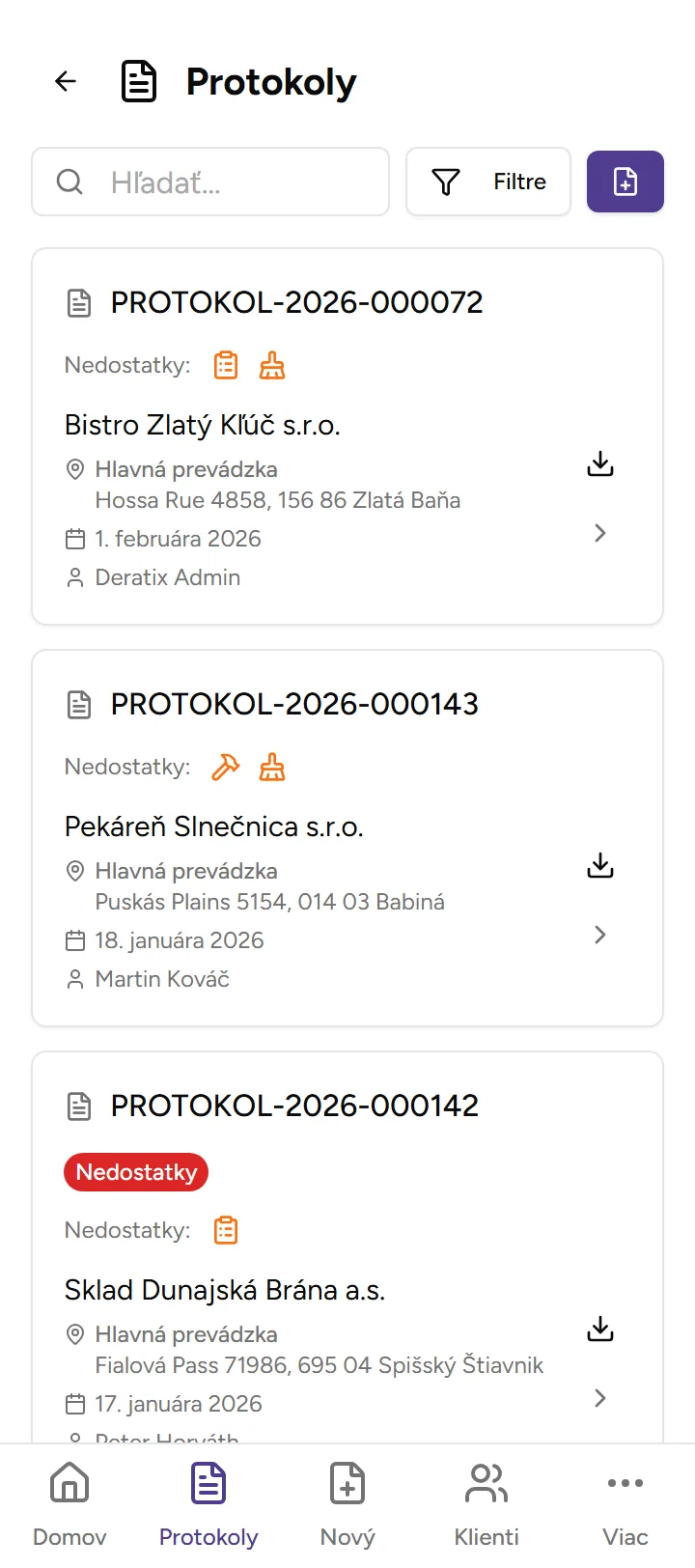Download the protocol for Sklad Dunajská Brána
Screen dimensions: 695x1568
599,1329
